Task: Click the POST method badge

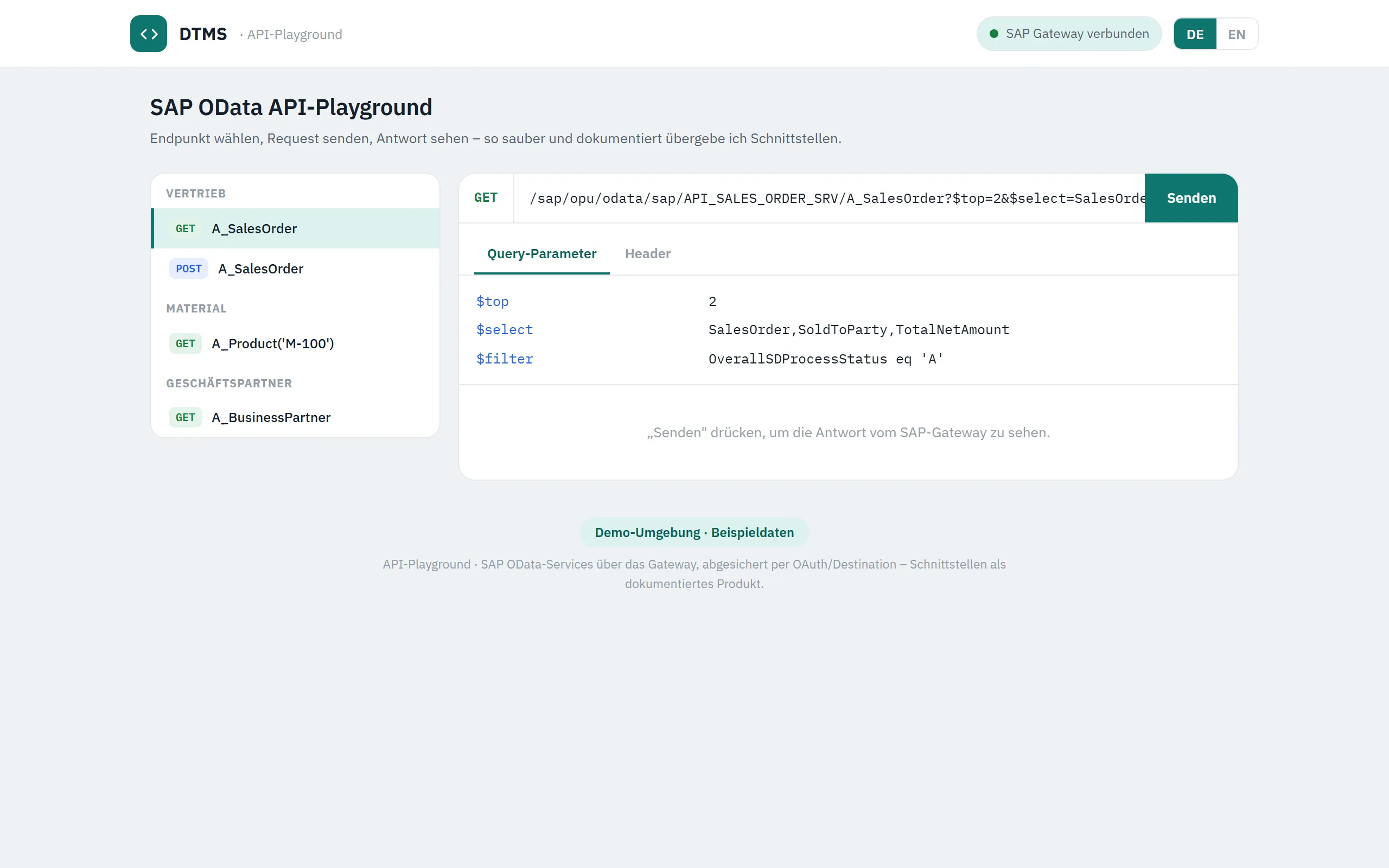Action: (188, 269)
